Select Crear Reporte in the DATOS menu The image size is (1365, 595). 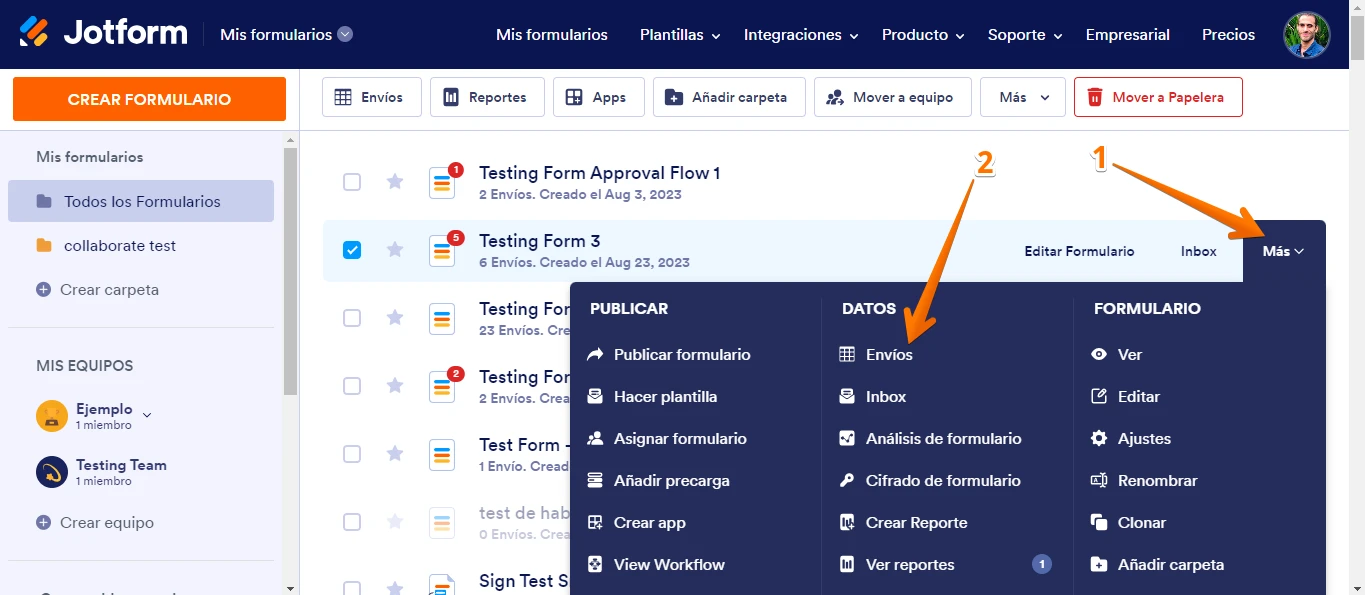tap(915, 522)
